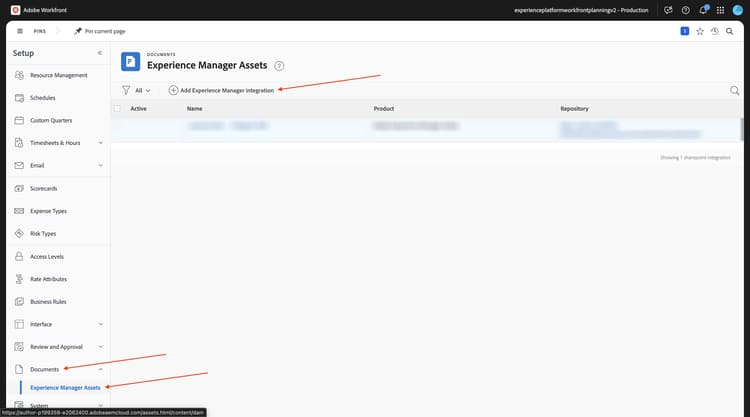Select Experience Manager Assets sidebar link
Image resolution: width=750 pixels, height=417 pixels.
click(65, 387)
